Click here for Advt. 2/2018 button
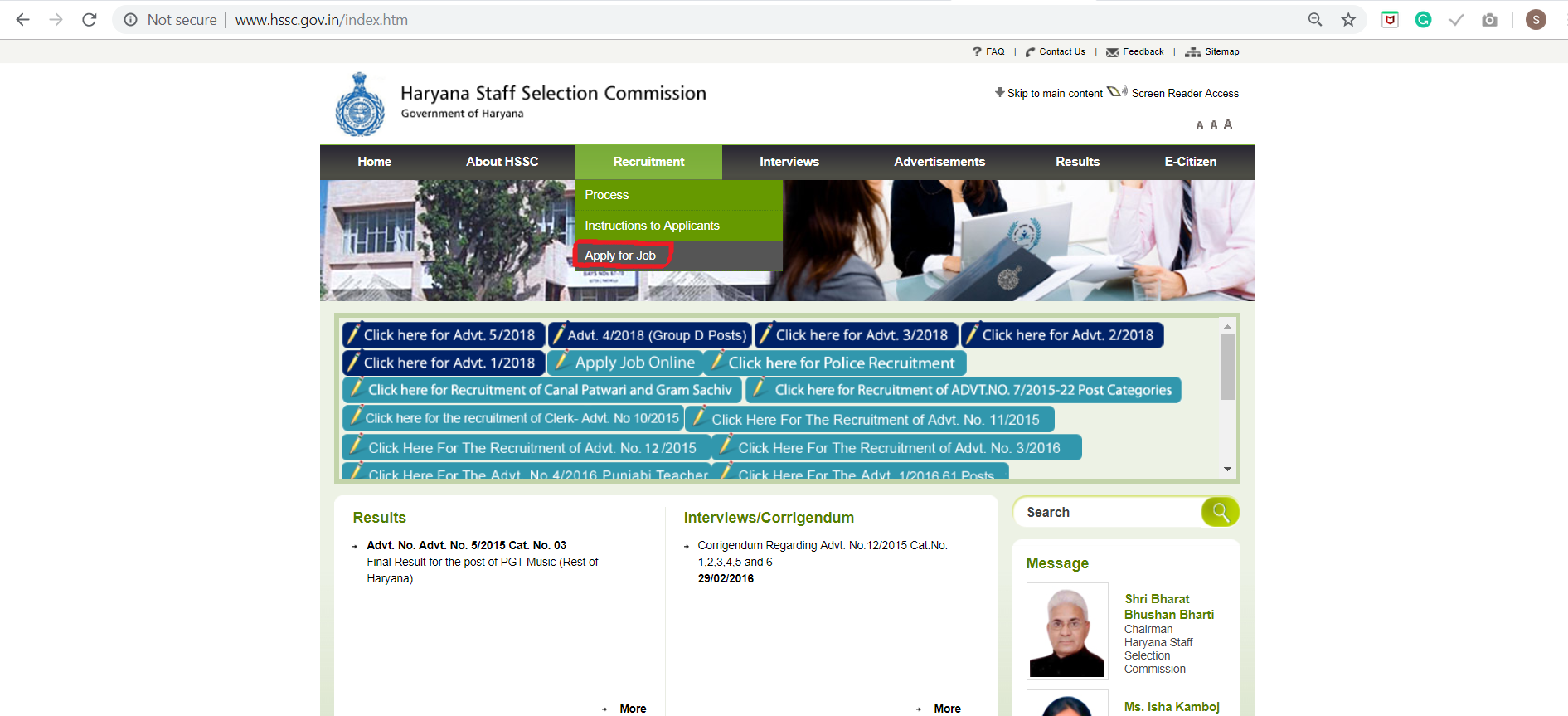The image size is (1568, 716). coord(1062,335)
